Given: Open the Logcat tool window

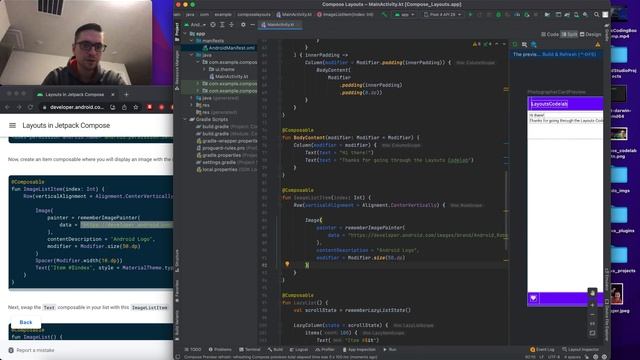Looking at the screenshot, I should click(299, 349).
